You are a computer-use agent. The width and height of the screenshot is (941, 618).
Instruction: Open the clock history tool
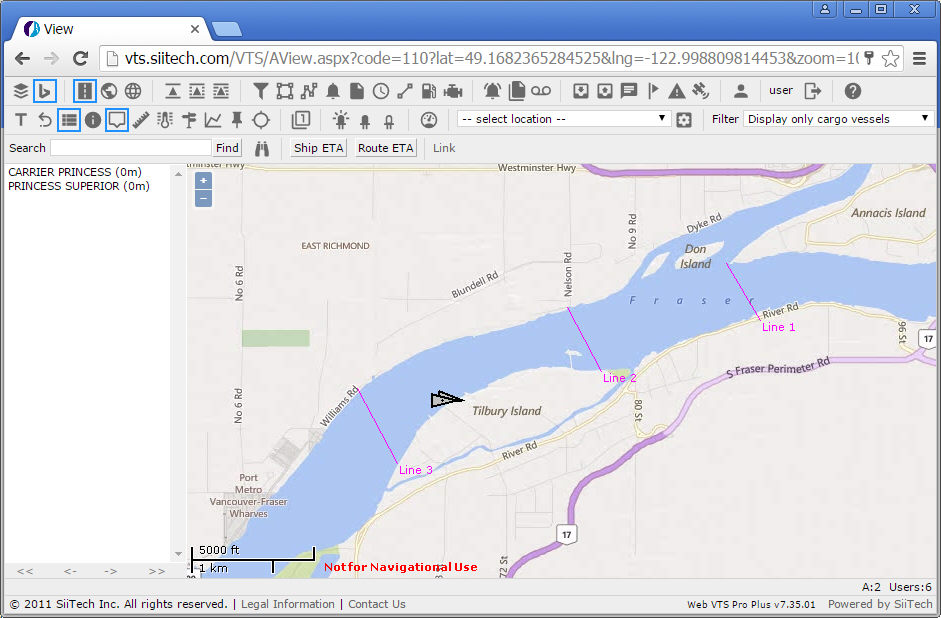click(381, 91)
